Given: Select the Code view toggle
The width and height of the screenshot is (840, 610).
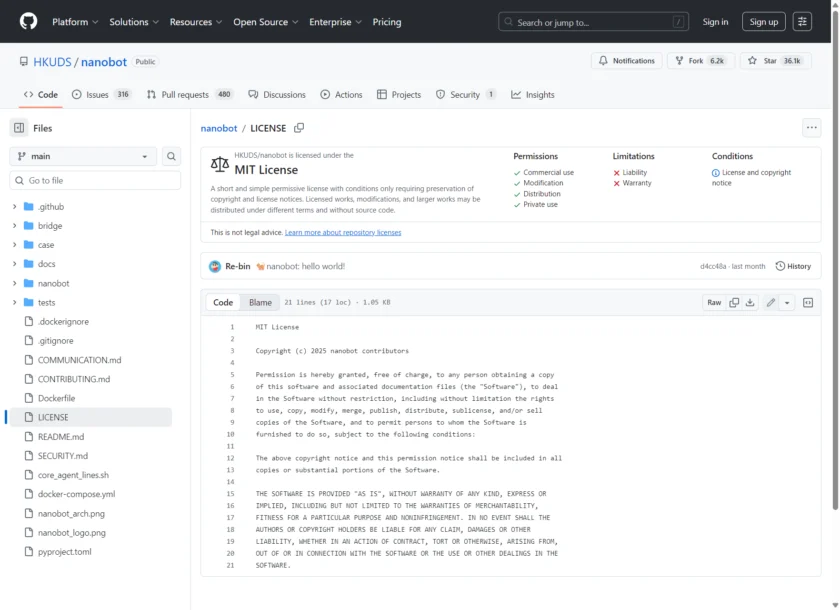Looking at the screenshot, I should (x=223, y=302).
